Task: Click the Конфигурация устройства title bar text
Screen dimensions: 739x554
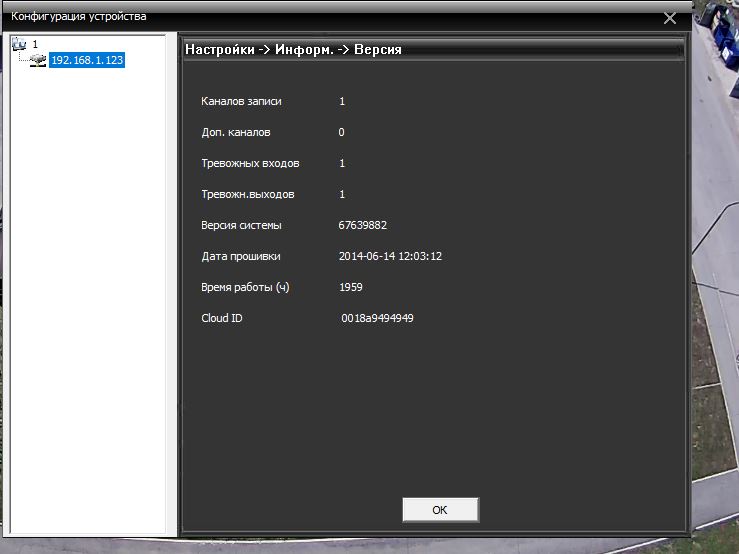Action: pyautogui.click(x=78, y=17)
